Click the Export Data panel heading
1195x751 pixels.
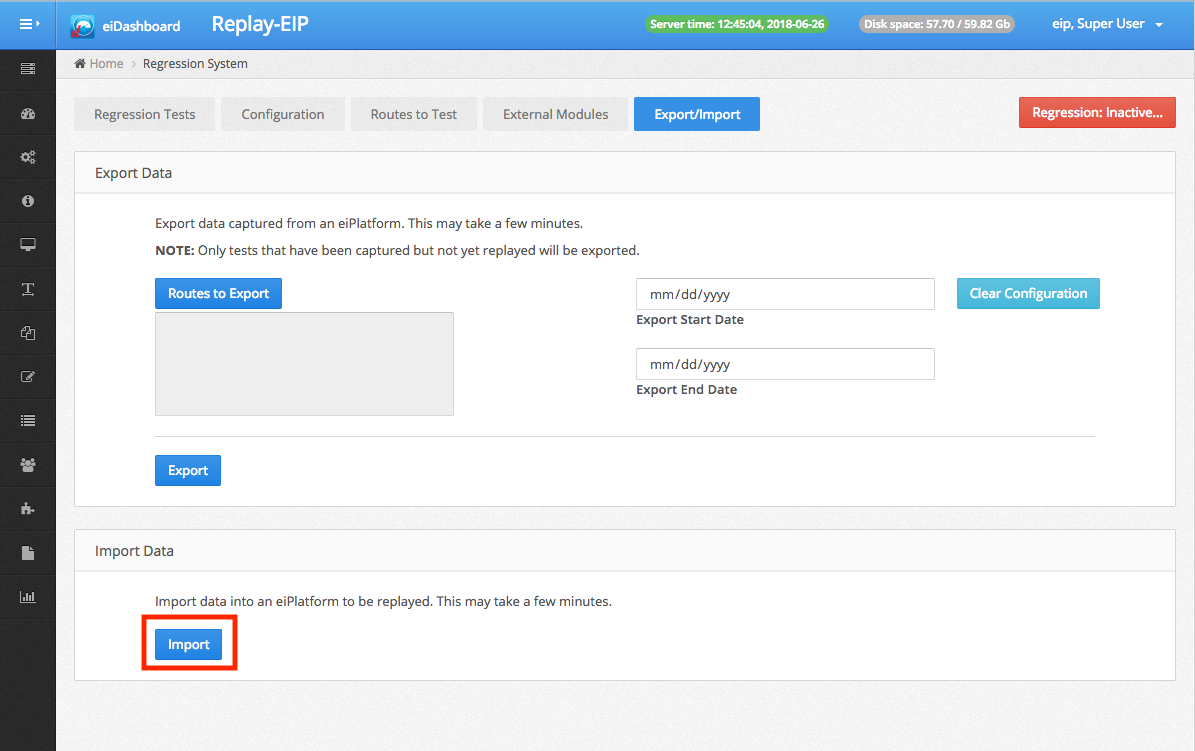coord(133,173)
